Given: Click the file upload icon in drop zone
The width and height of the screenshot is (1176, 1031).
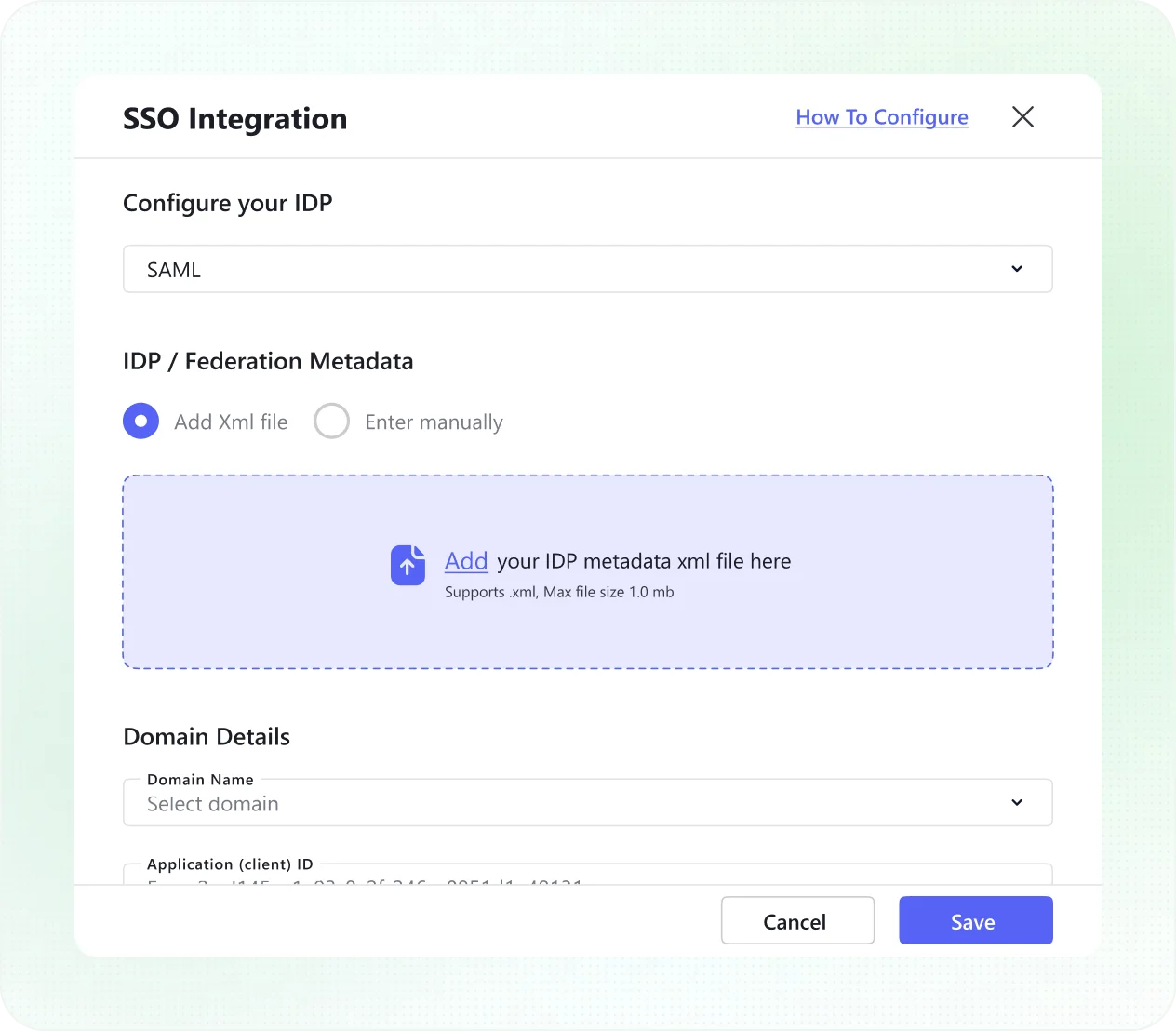Looking at the screenshot, I should pos(408,565).
